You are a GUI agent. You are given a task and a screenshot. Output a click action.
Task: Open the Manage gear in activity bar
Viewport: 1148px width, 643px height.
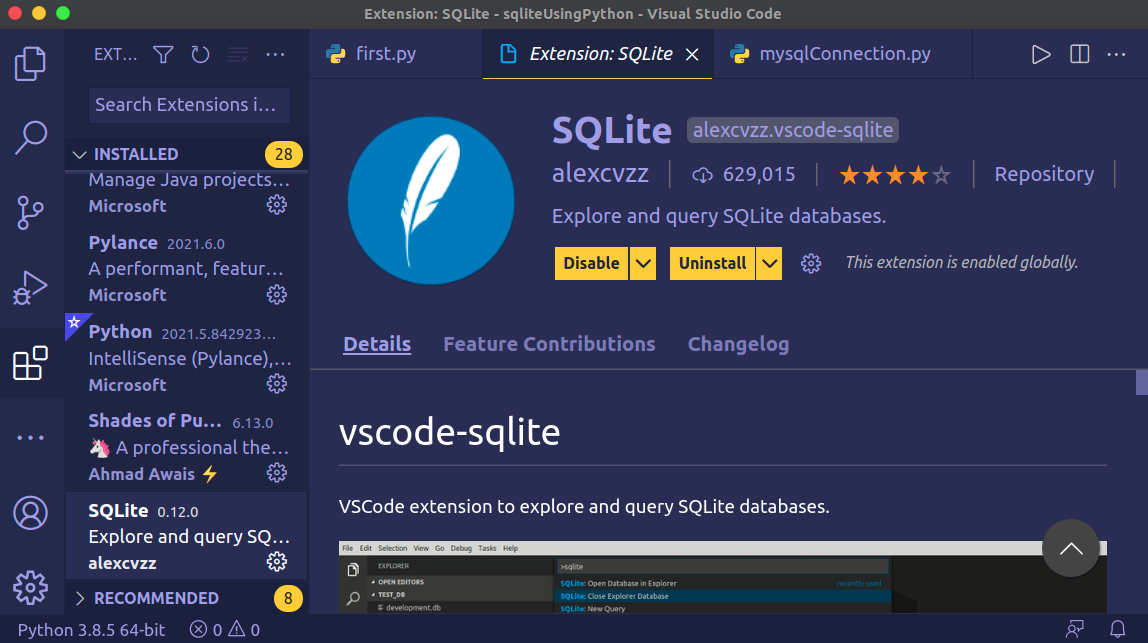pyautogui.click(x=30, y=589)
